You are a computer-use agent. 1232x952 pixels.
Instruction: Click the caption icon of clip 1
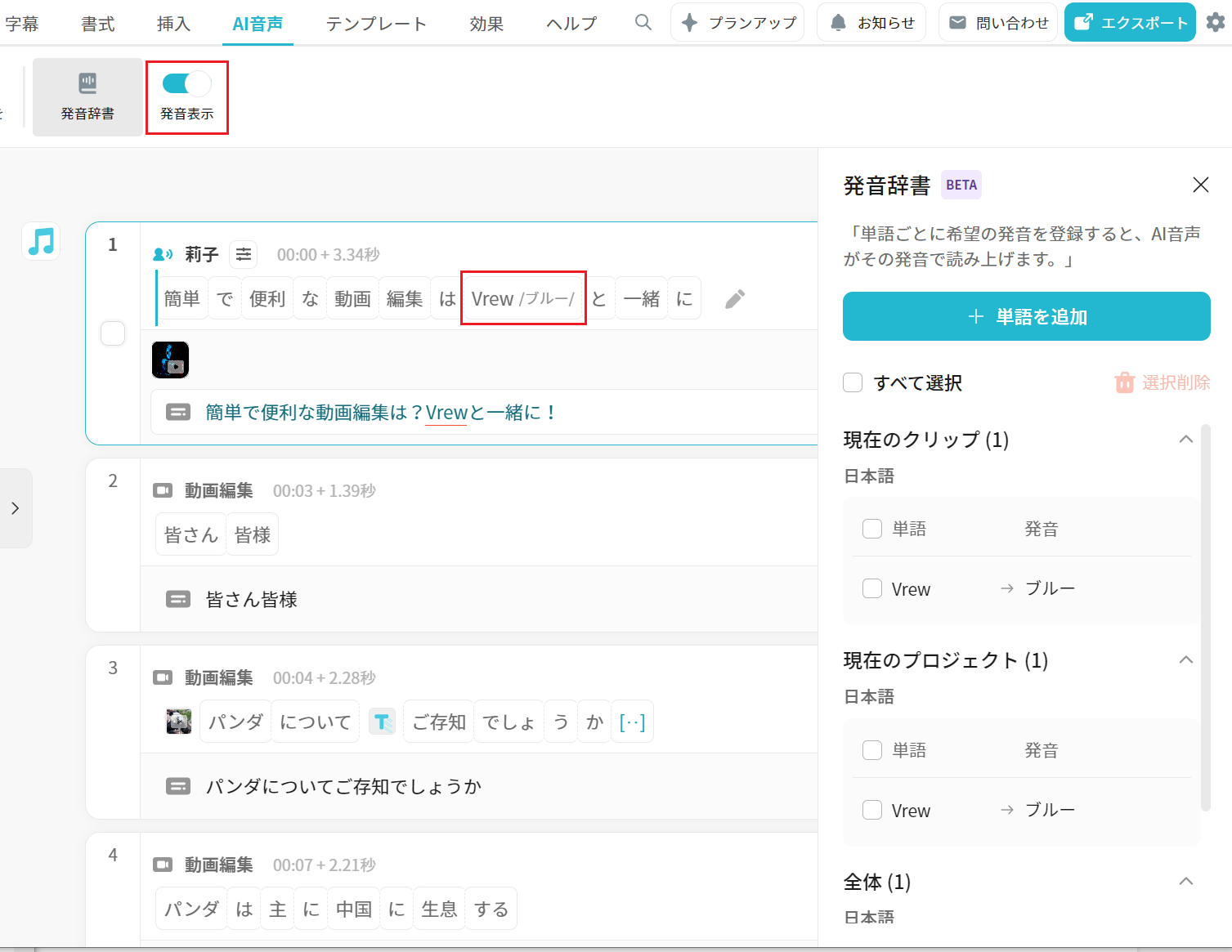click(x=178, y=412)
